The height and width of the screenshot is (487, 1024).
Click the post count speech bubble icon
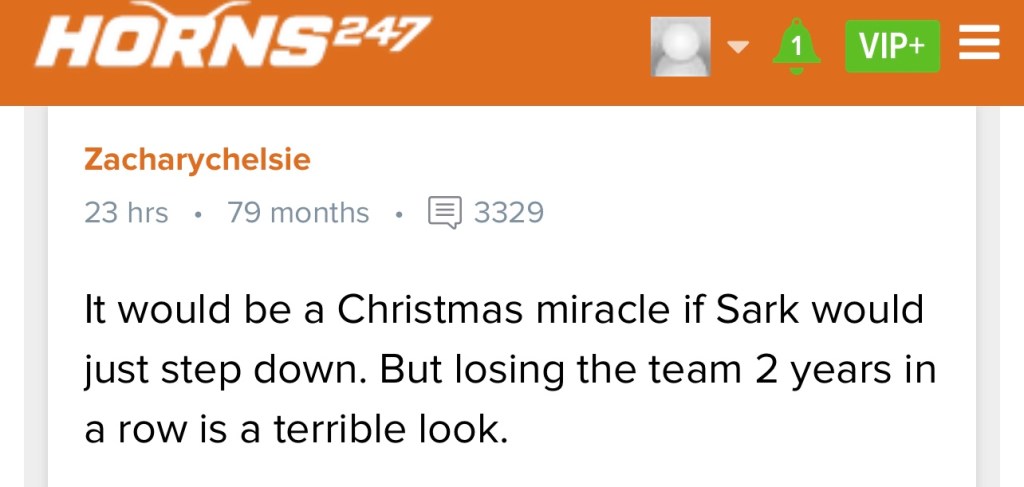coord(444,213)
